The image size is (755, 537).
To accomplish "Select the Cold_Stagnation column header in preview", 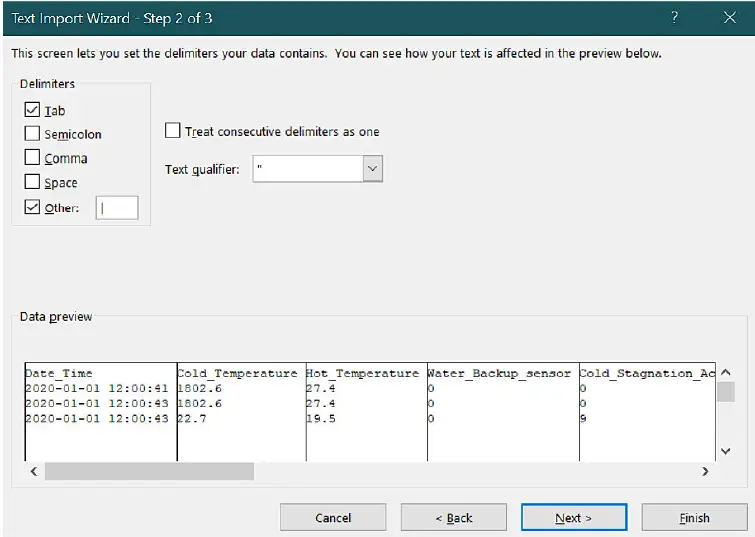I will [x=648, y=373].
